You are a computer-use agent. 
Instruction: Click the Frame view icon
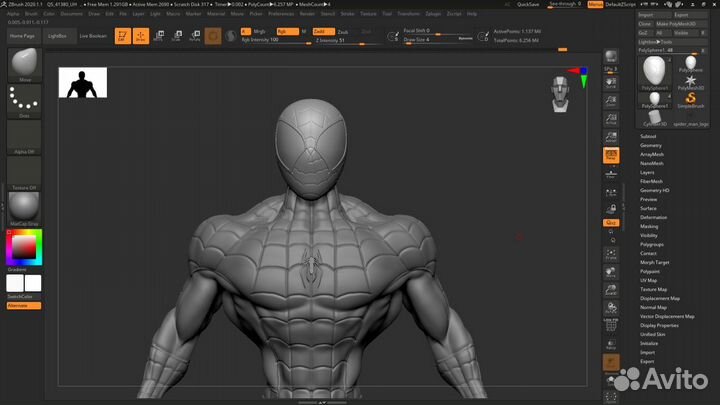pyautogui.click(x=611, y=254)
